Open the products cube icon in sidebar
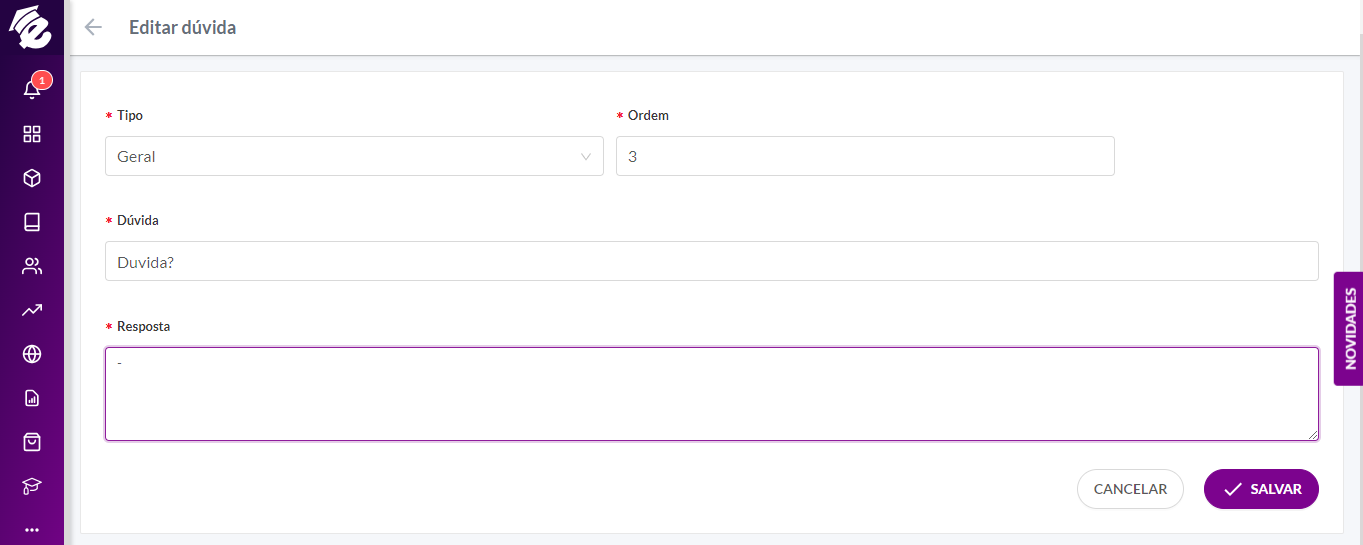The width and height of the screenshot is (1363, 545). 32,178
